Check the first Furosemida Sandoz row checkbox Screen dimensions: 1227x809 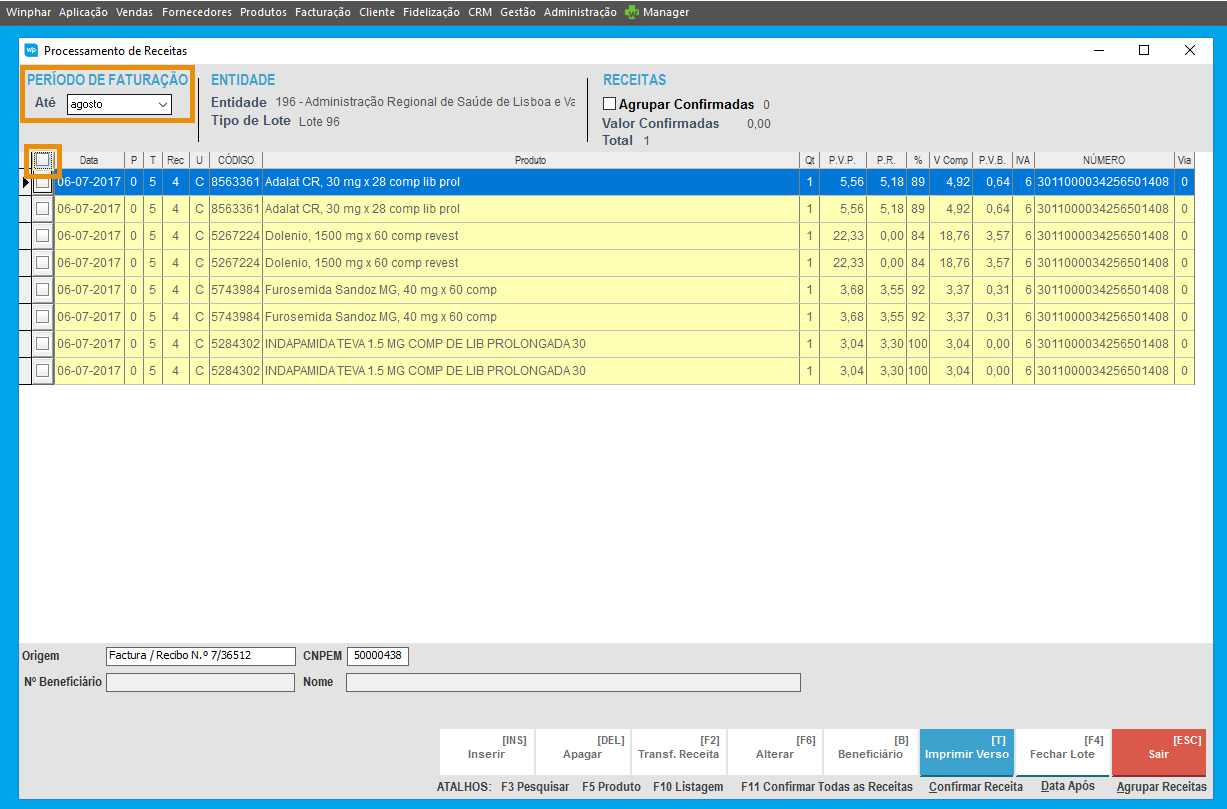[x=42, y=290]
